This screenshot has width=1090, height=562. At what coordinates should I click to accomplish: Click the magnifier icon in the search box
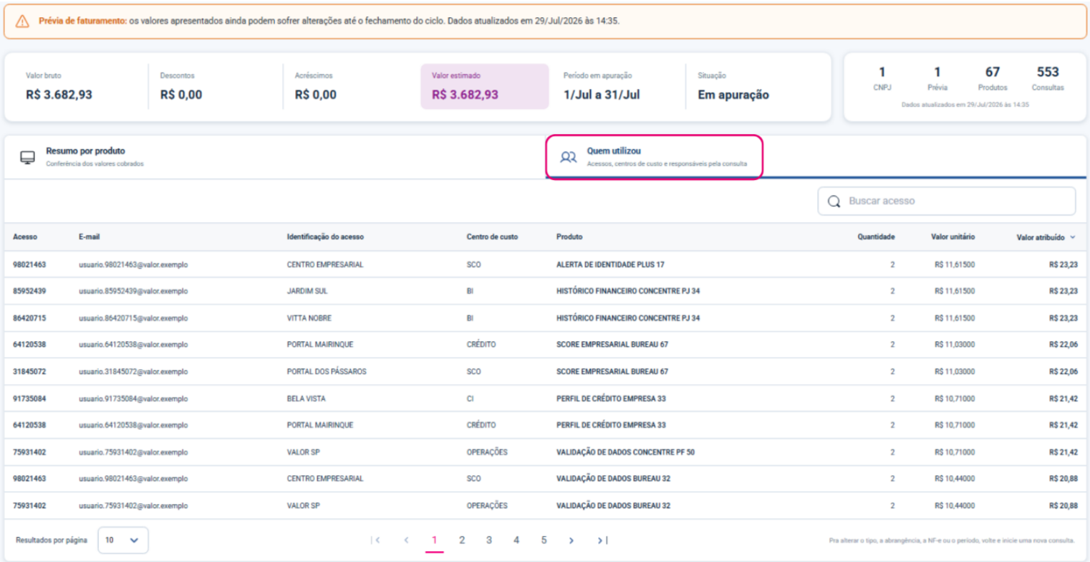833,201
